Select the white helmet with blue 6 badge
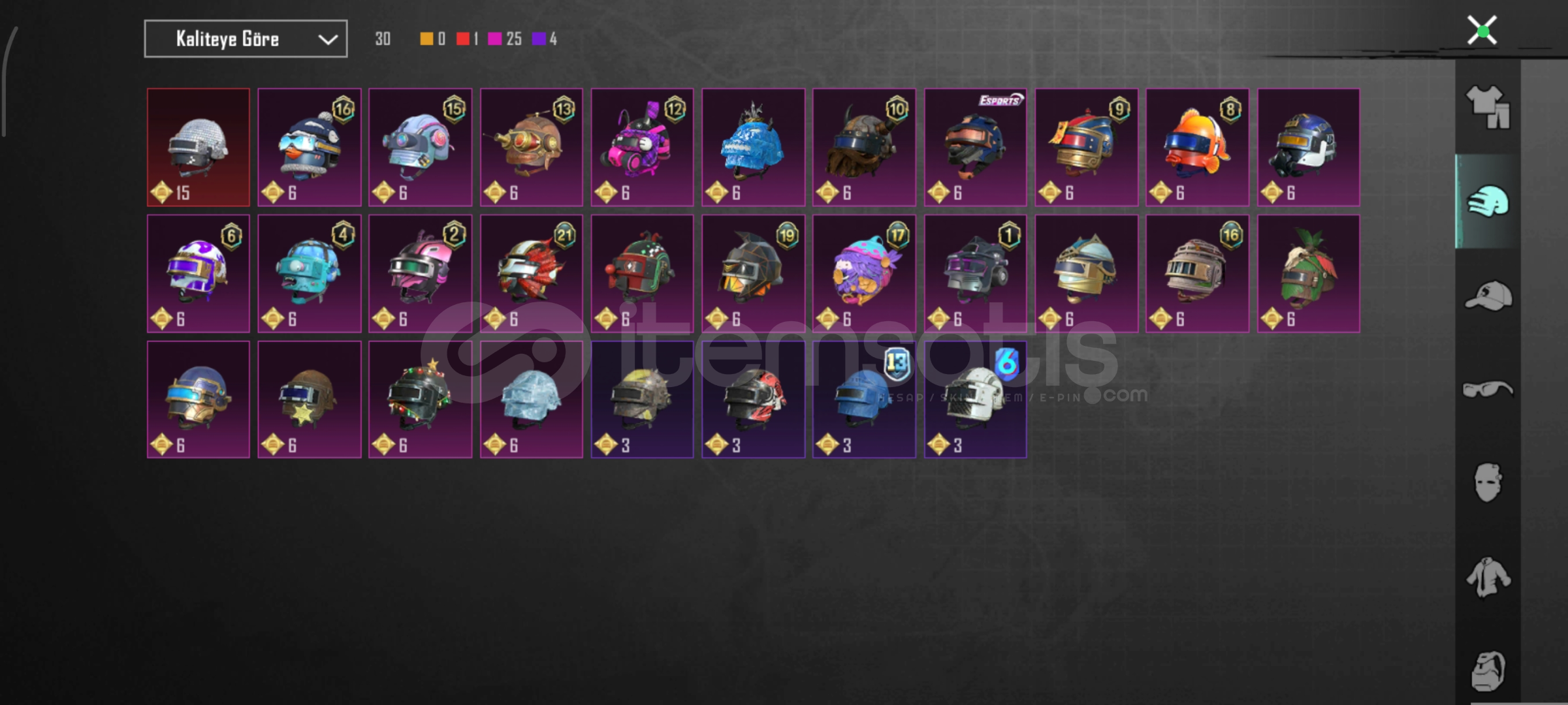Viewport: 1568px width, 705px height. [976, 399]
